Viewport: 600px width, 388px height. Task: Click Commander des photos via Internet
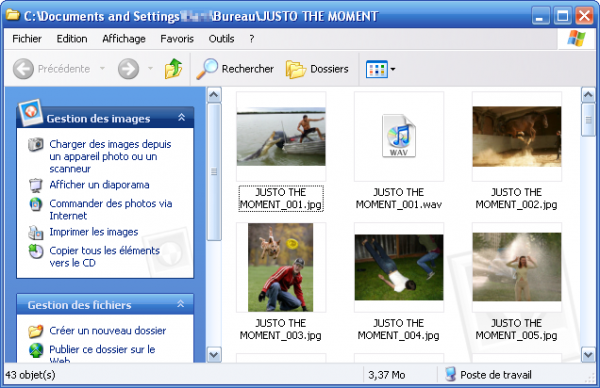(x=111, y=210)
